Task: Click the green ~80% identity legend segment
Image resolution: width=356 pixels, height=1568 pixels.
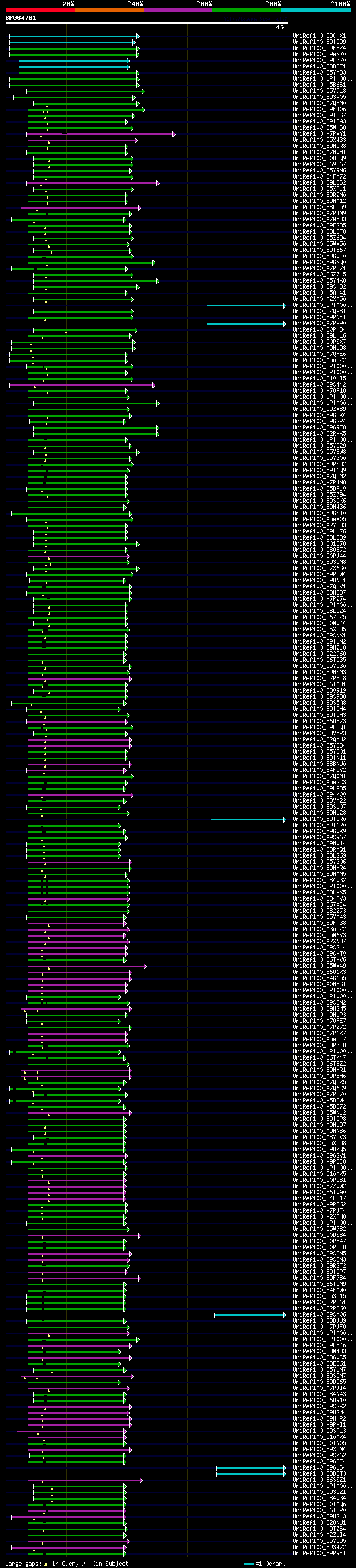Action: tap(247, 10)
